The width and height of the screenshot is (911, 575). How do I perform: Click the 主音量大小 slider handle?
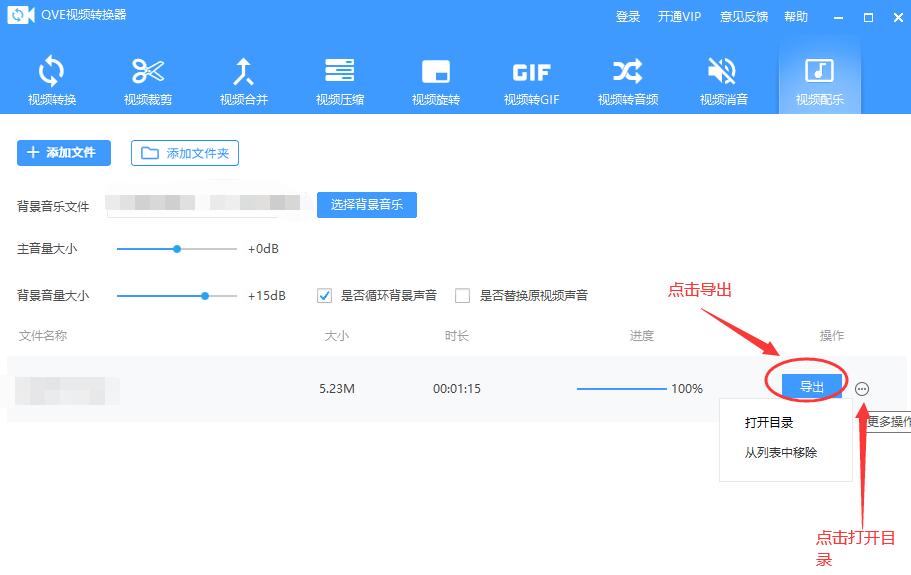177,249
